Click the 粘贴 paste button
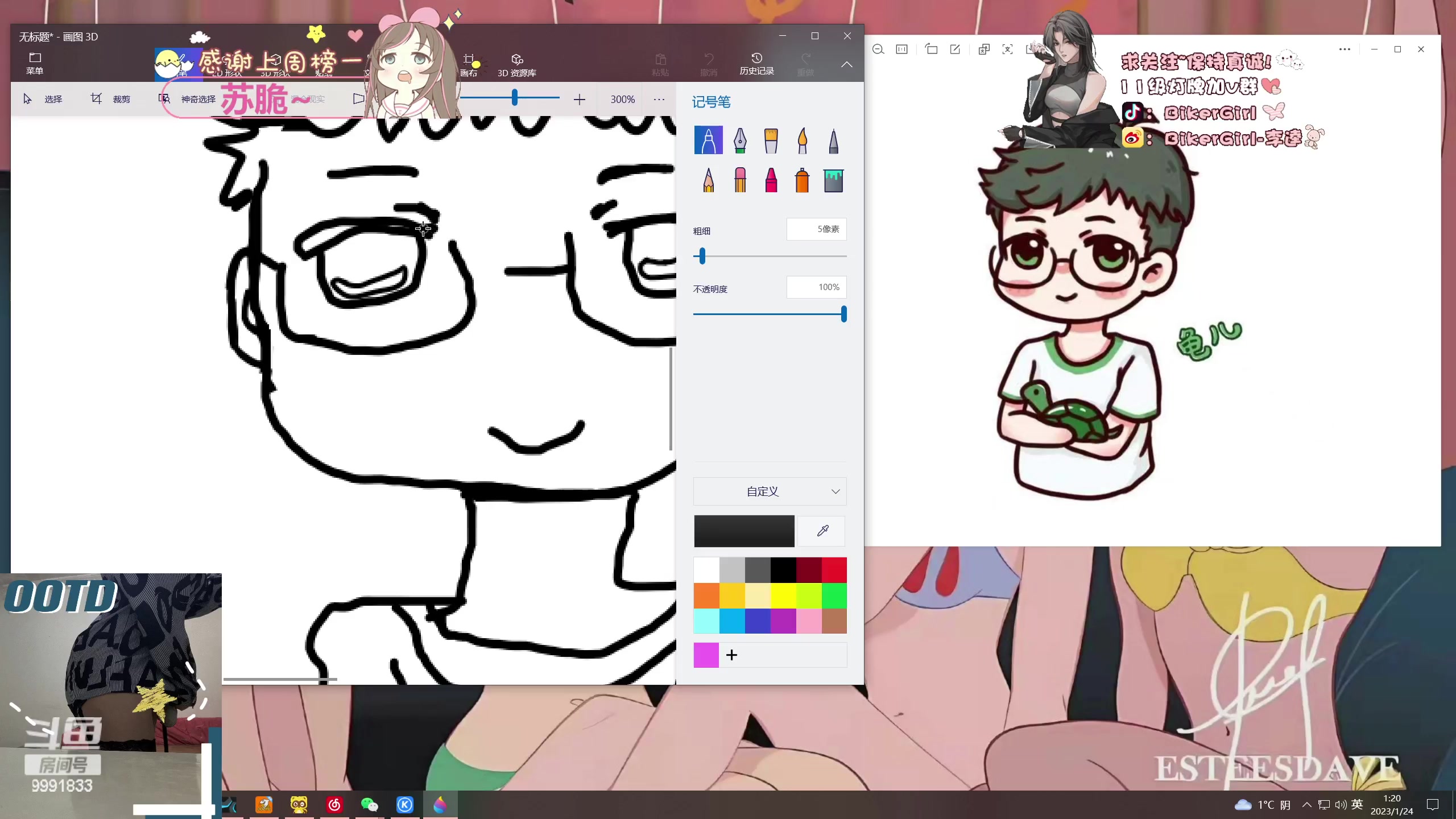1456x819 pixels. coord(660,65)
